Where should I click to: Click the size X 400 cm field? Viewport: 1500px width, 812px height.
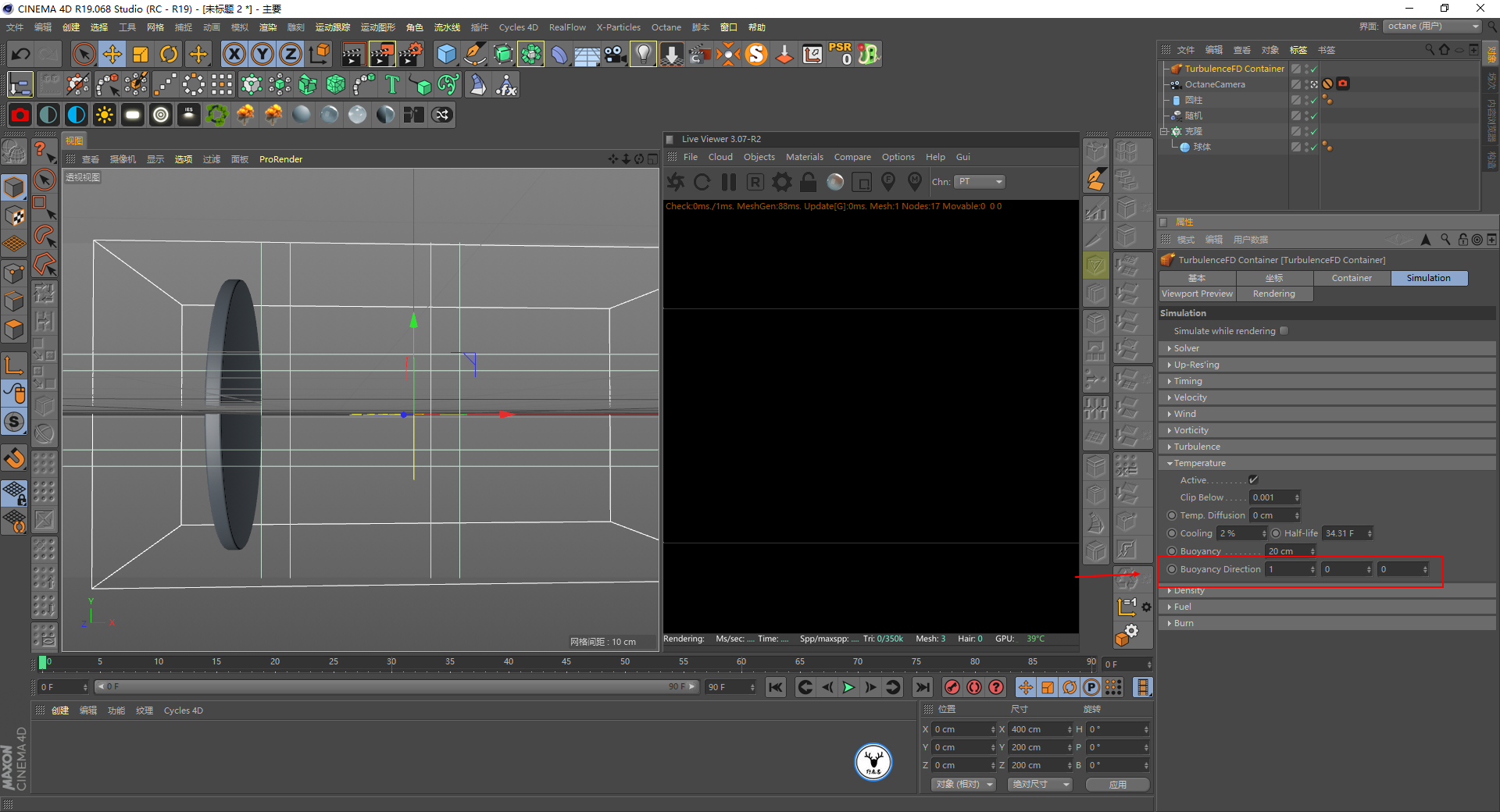(1041, 729)
